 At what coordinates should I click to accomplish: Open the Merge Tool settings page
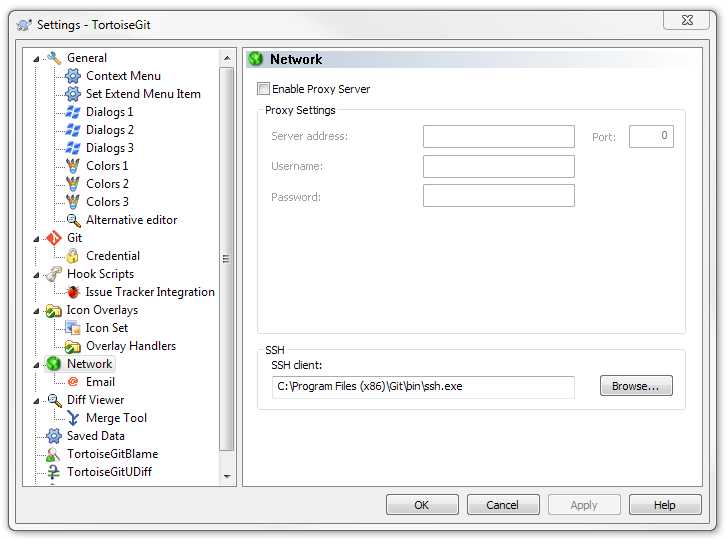116,418
